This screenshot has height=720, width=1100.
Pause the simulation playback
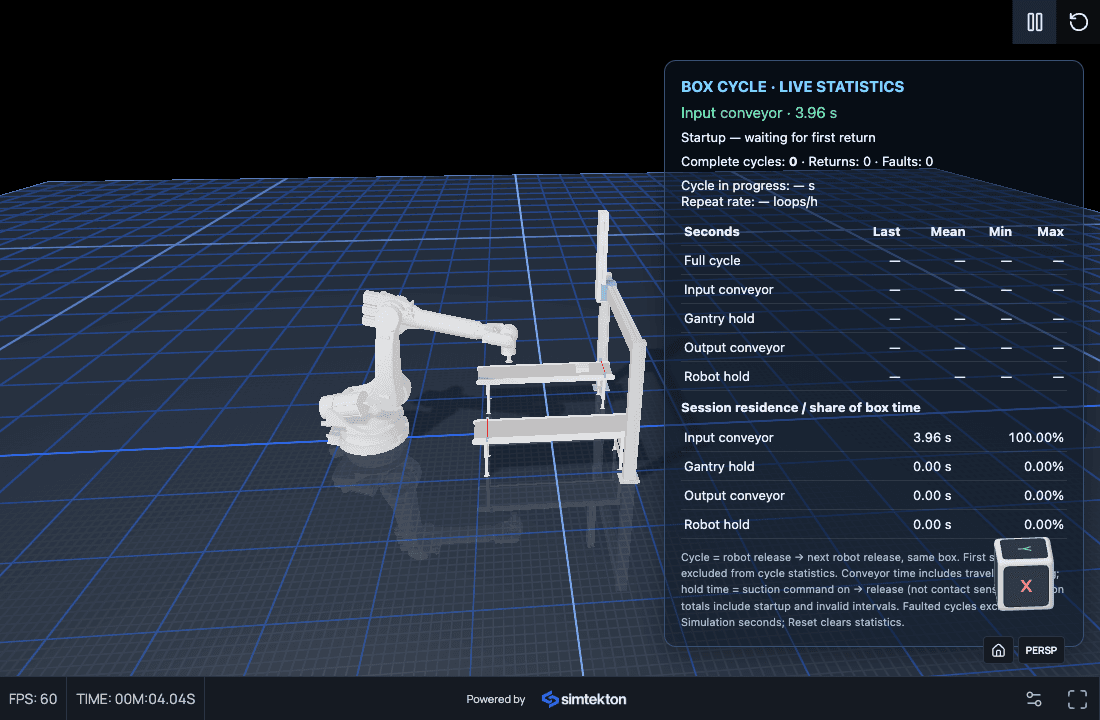coord(1034,22)
